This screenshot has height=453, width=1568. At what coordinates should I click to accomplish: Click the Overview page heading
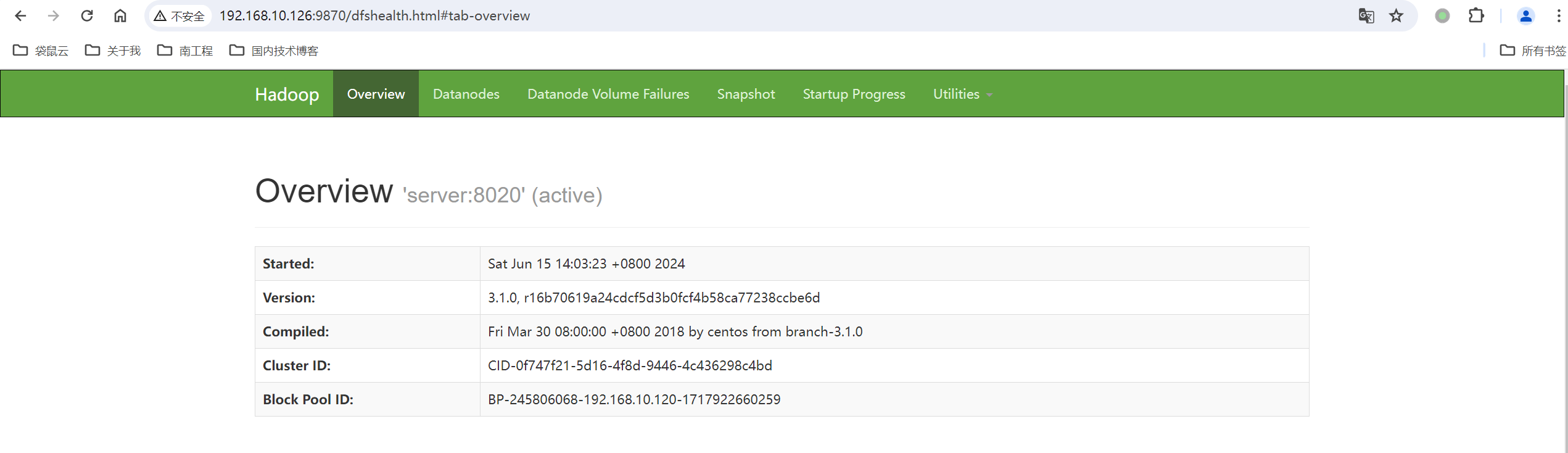coord(324,191)
